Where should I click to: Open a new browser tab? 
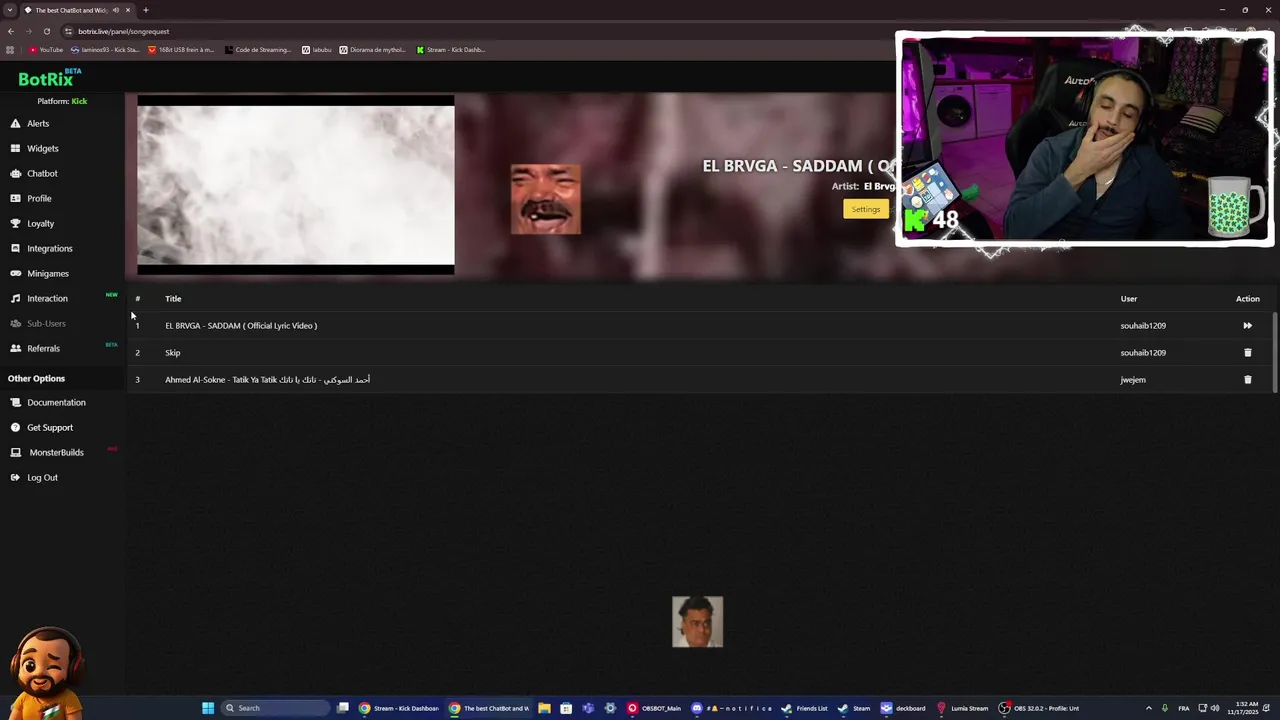[x=146, y=10]
